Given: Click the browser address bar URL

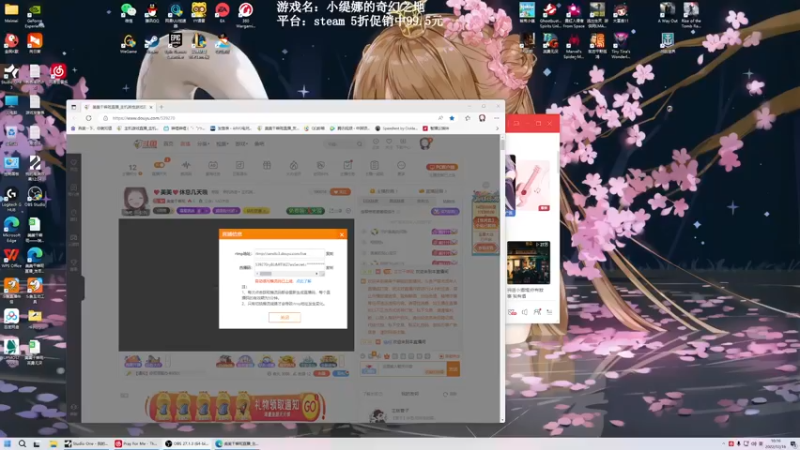Looking at the screenshot, I should (143, 118).
